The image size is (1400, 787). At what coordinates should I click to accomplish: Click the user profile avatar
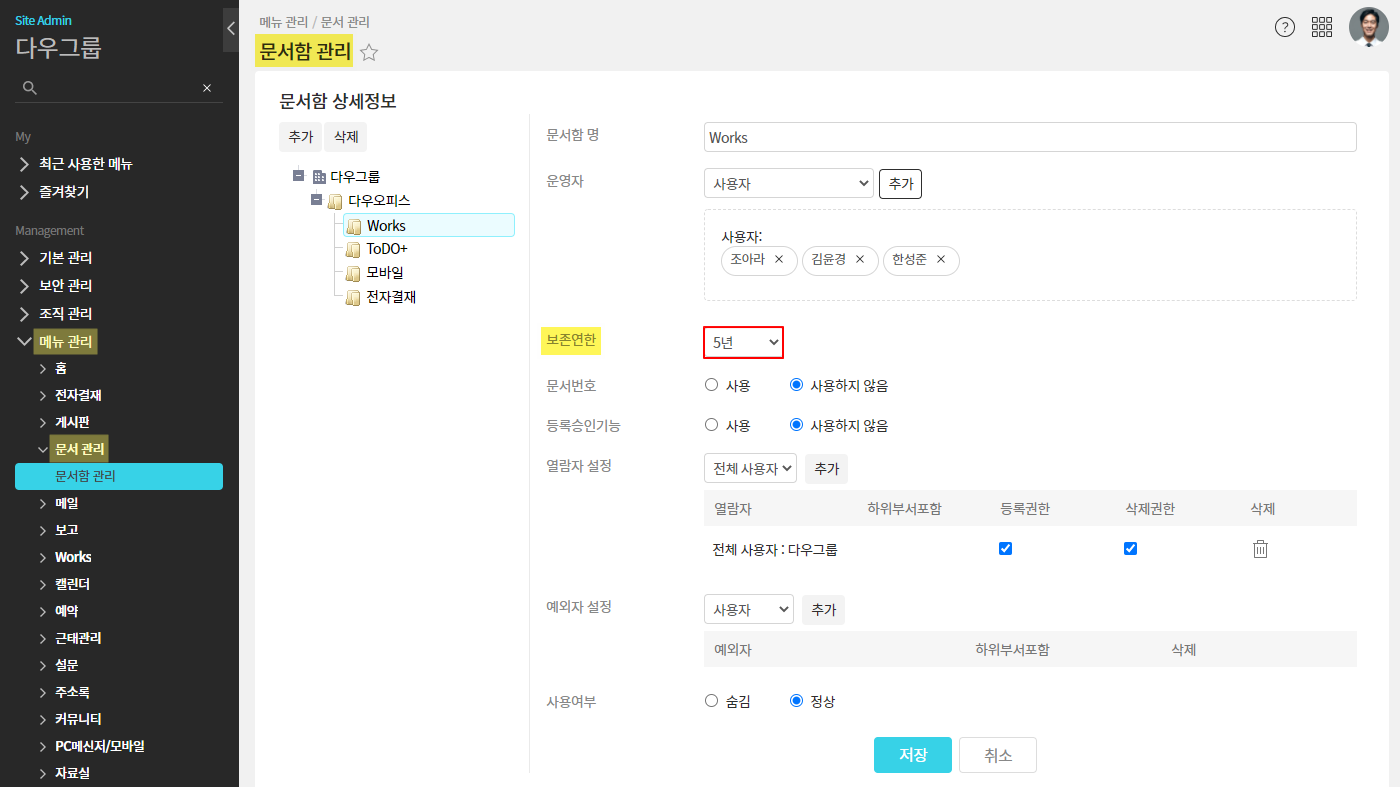point(1368,28)
